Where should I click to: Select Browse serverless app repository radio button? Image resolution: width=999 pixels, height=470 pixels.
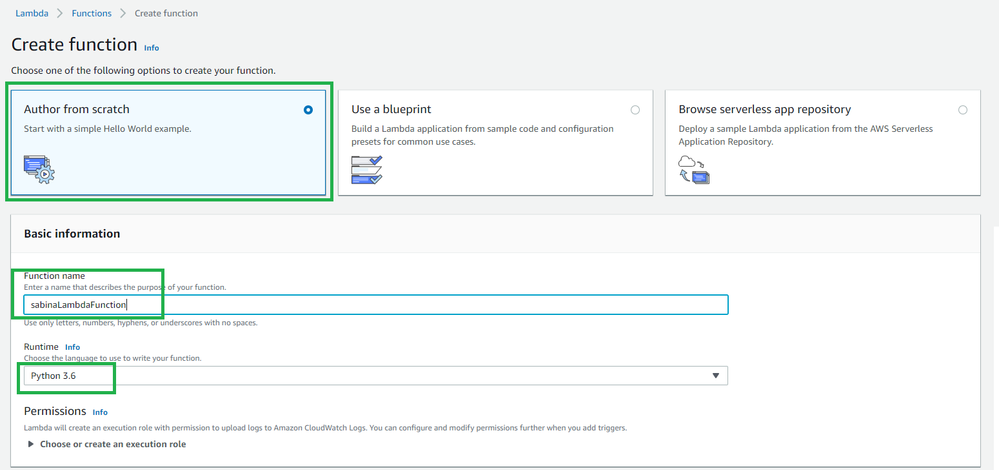[962, 110]
